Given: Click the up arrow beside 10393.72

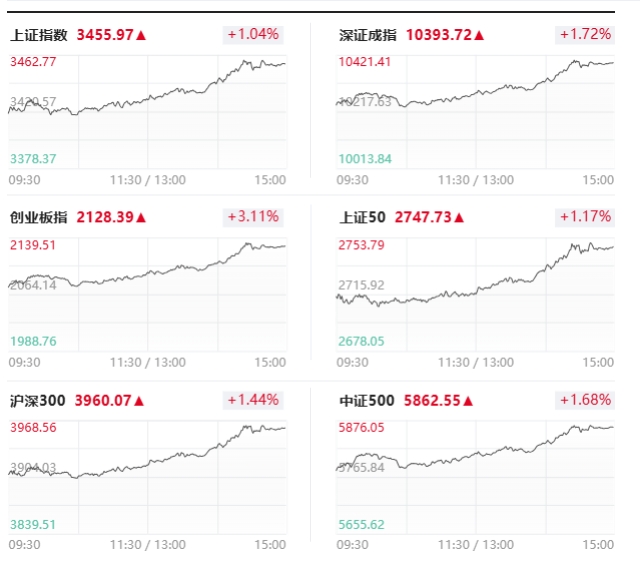Looking at the screenshot, I should [x=479, y=35].
